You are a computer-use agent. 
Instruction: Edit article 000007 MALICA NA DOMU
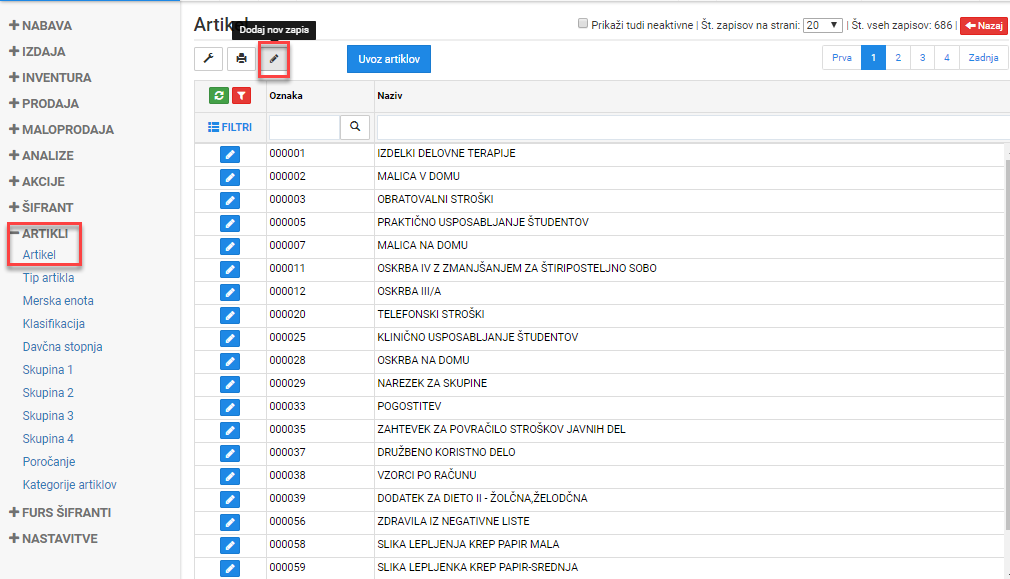coord(230,247)
